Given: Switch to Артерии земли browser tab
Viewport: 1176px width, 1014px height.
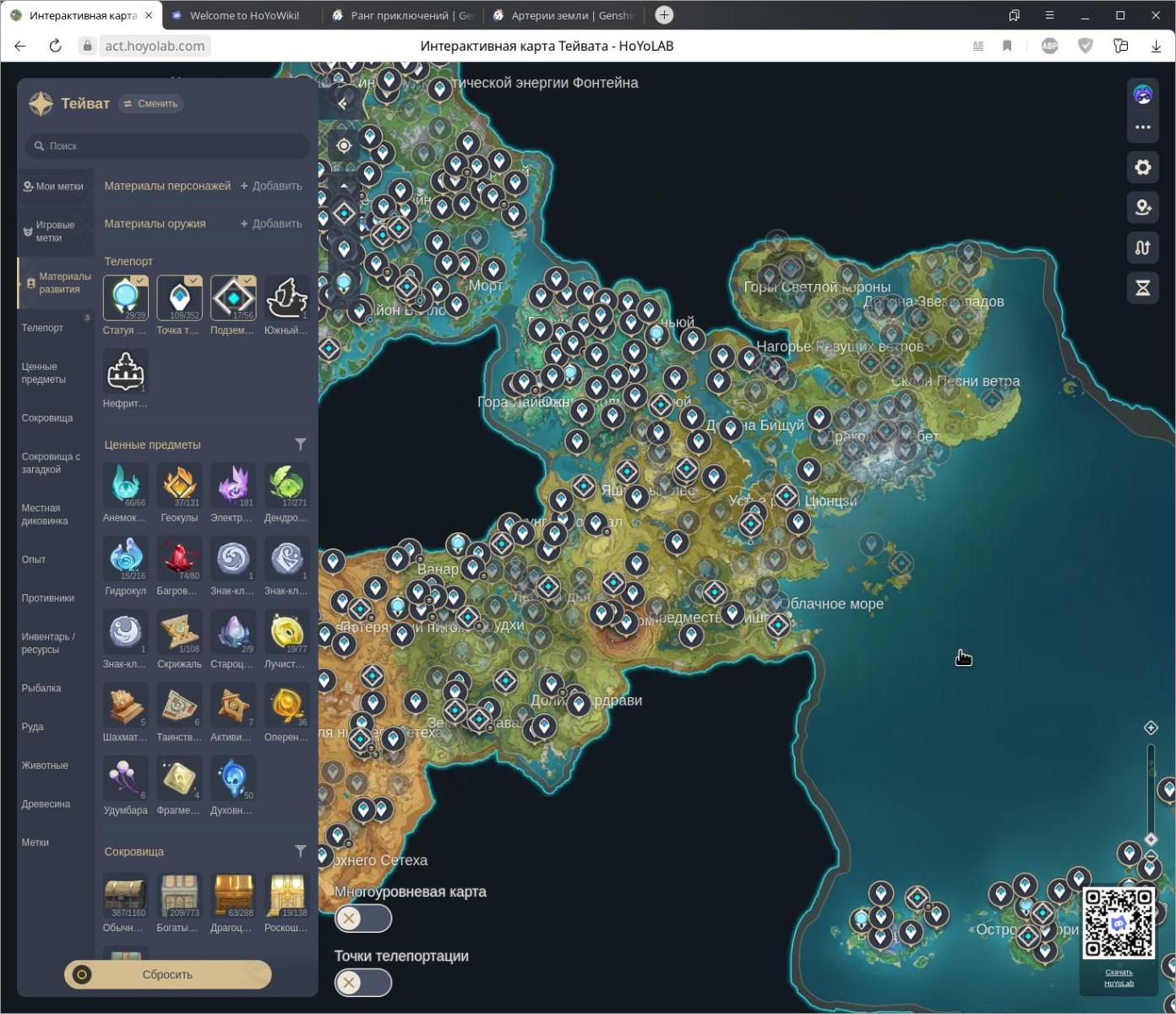Looking at the screenshot, I should click(x=563, y=15).
